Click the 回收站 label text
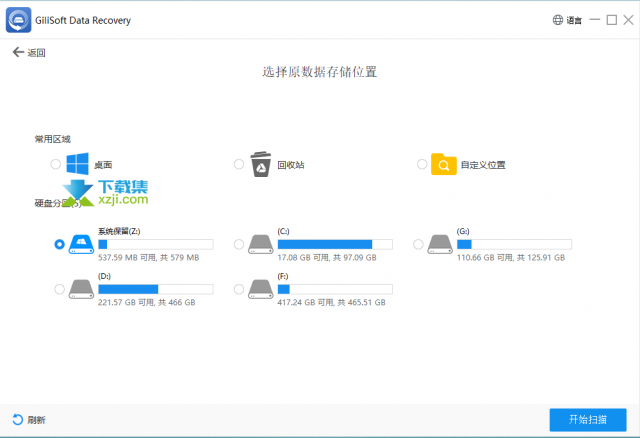The image size is (640, 438). tap(291, 165)
